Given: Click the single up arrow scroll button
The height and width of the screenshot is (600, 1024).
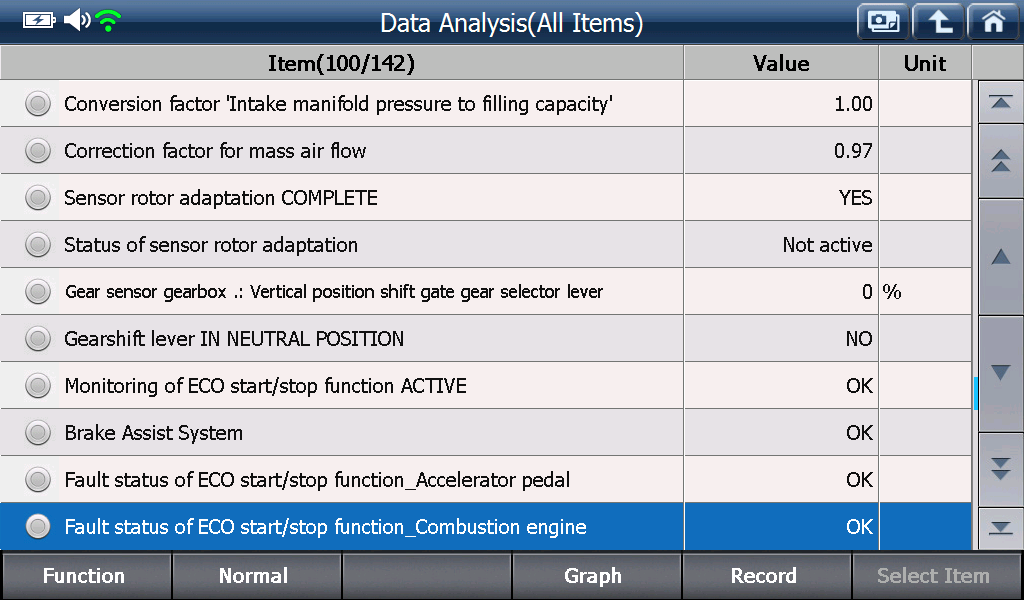Looking at the screenshot, I should 1000,257.
